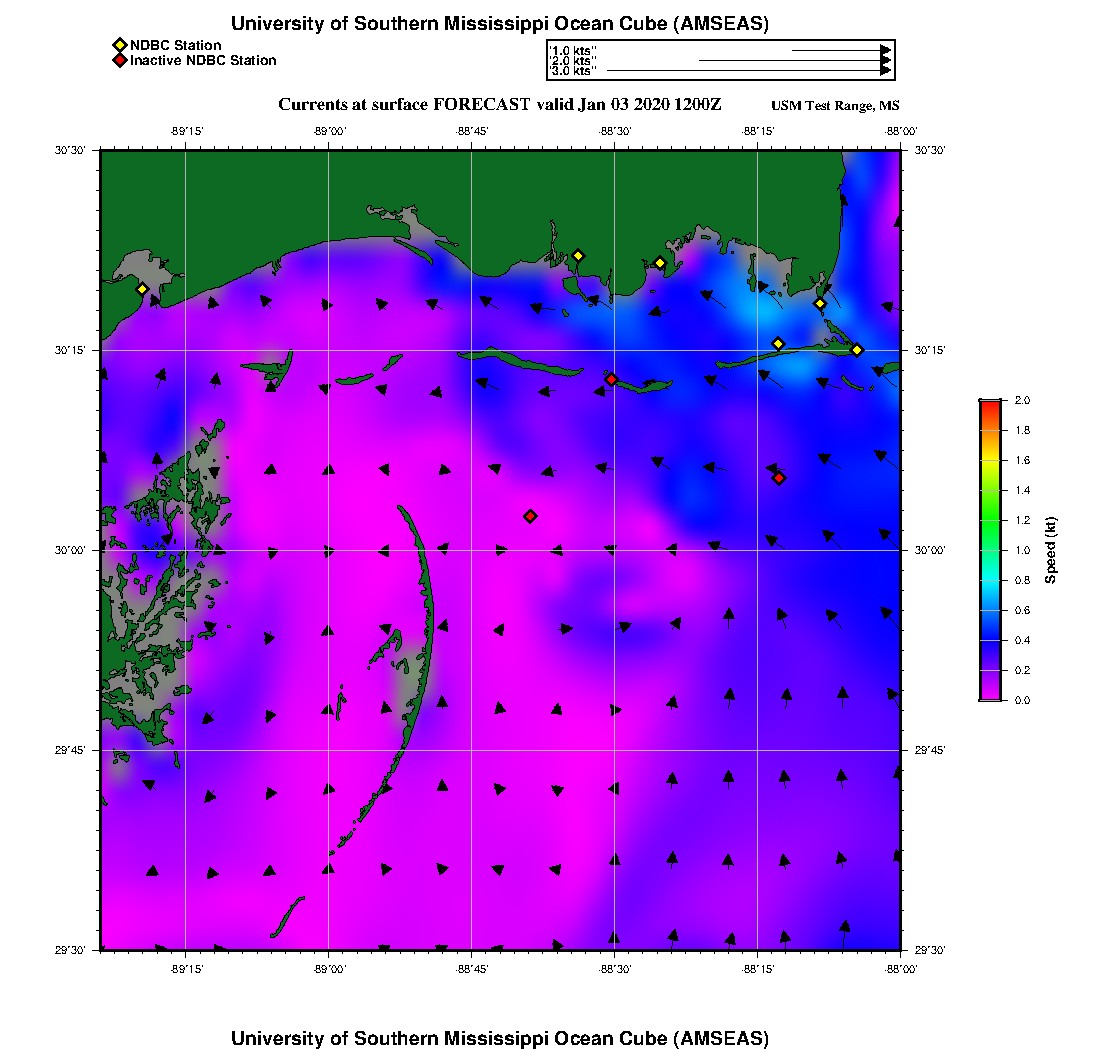
Task: Click the bottom 'Ocean Cube (AMSEAS)' footer title
Action: [500, 1038]
